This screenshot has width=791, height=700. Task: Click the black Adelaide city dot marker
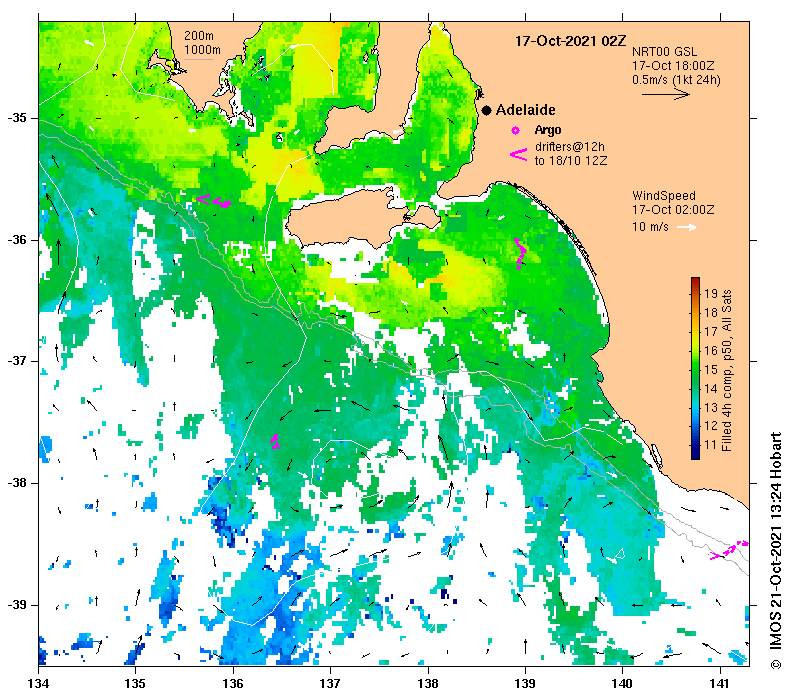[x=485, y=110]
